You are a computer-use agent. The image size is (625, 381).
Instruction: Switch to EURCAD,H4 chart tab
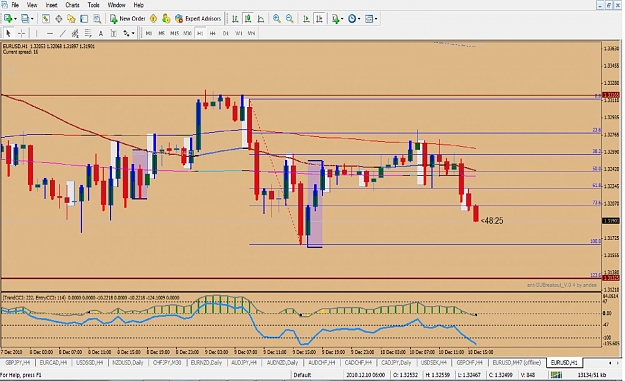pos(53,363)
